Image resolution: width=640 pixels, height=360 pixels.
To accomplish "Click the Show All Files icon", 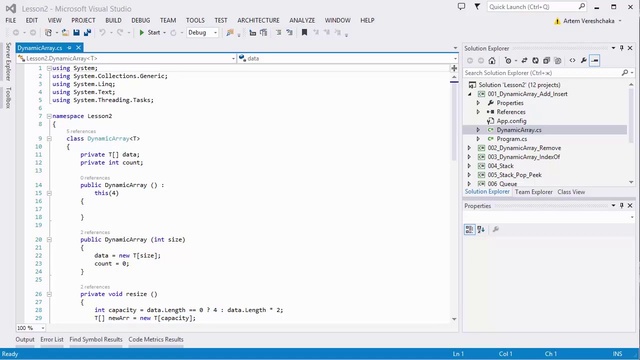I will click(558, 61).
